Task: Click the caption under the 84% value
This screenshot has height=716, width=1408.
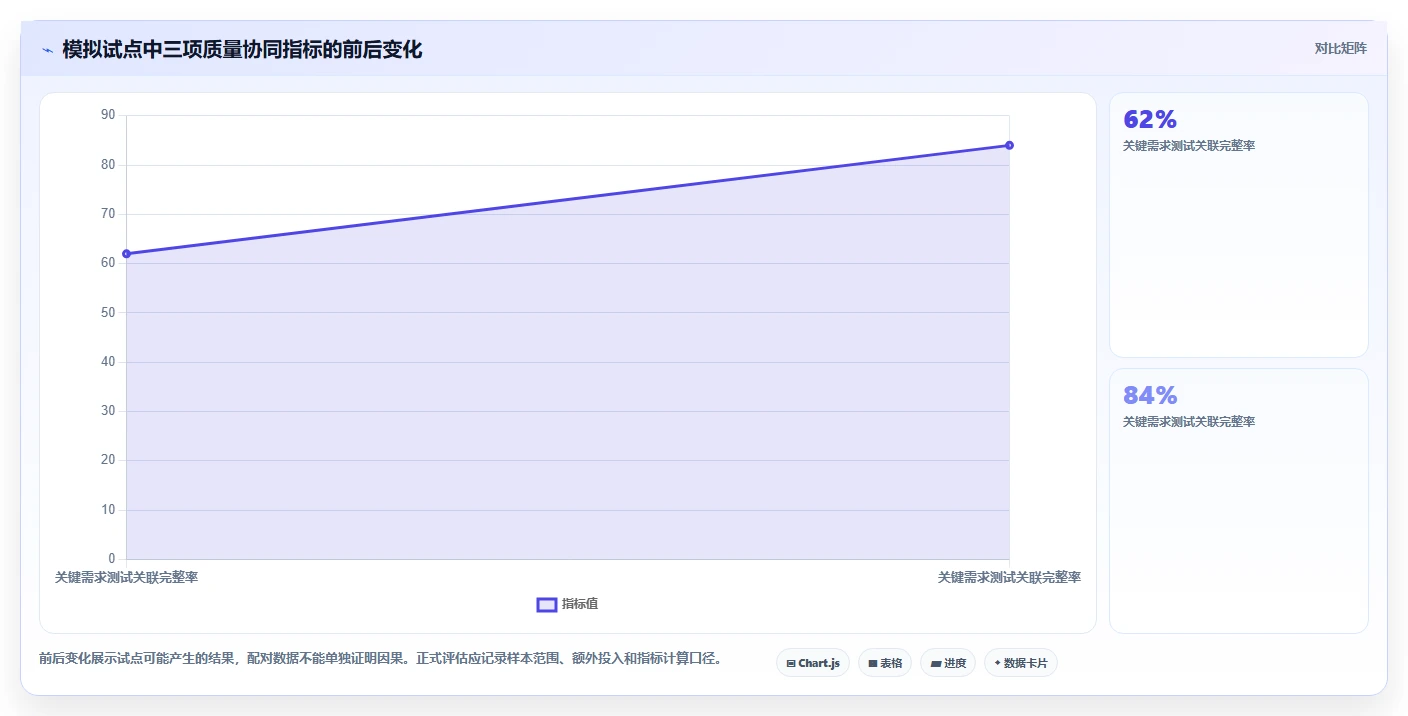Action: coord(1189,422)
